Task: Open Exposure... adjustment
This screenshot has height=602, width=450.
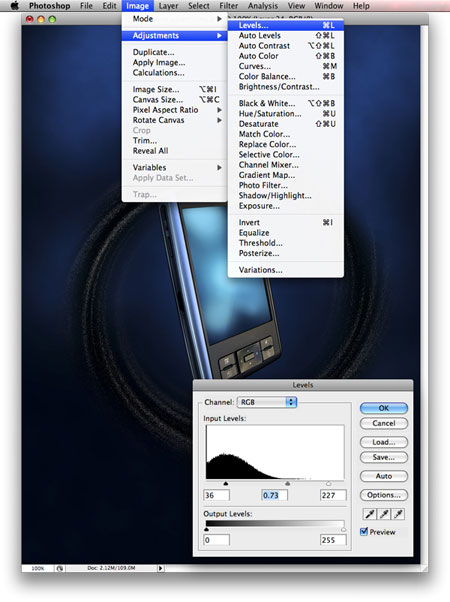Action: [x=286, y=206]
